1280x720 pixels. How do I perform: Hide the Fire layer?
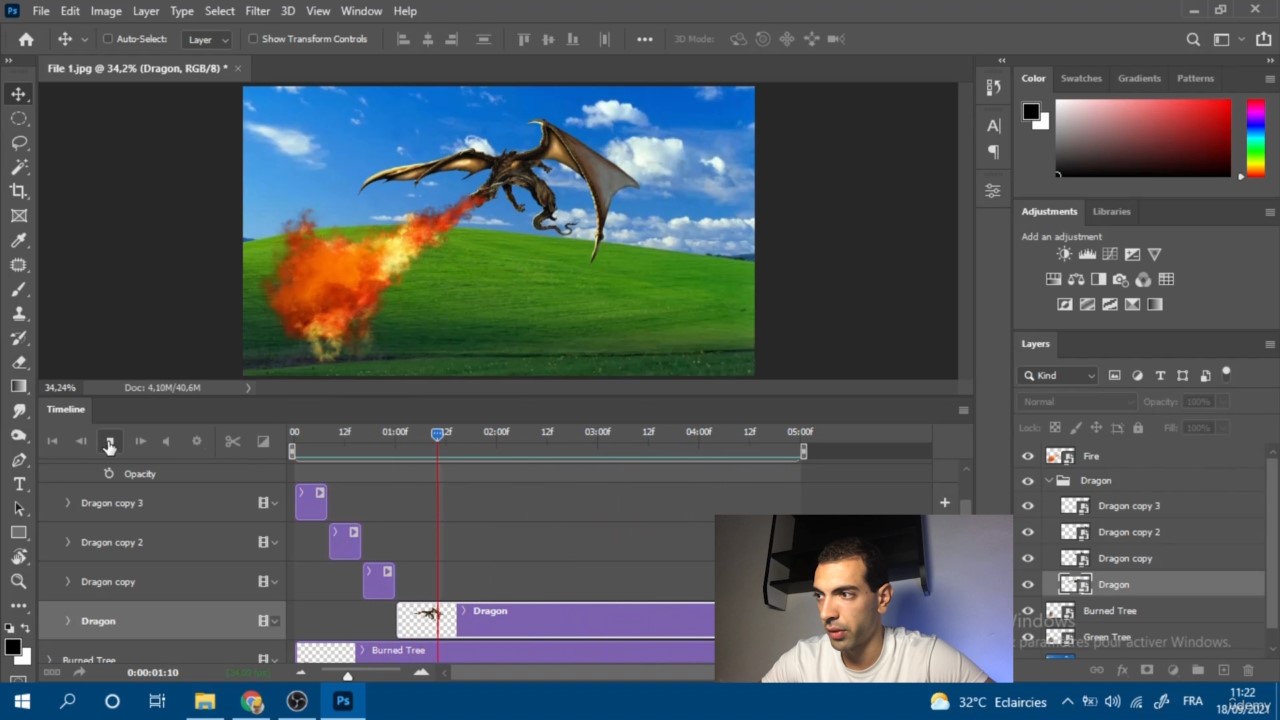tap(1028, 456)
